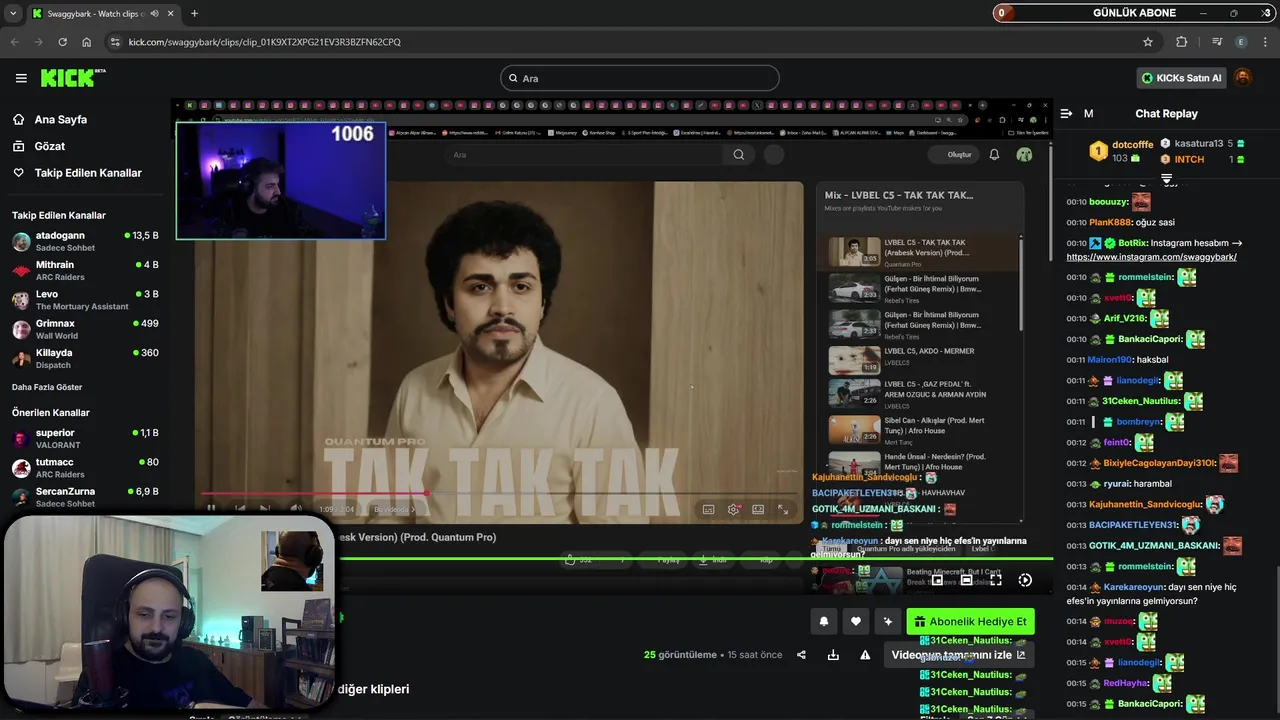This screenshot has width=1280, height=720.
Task: Skip to next track in embedded YouTube player
Action: [x=264, y=508]
